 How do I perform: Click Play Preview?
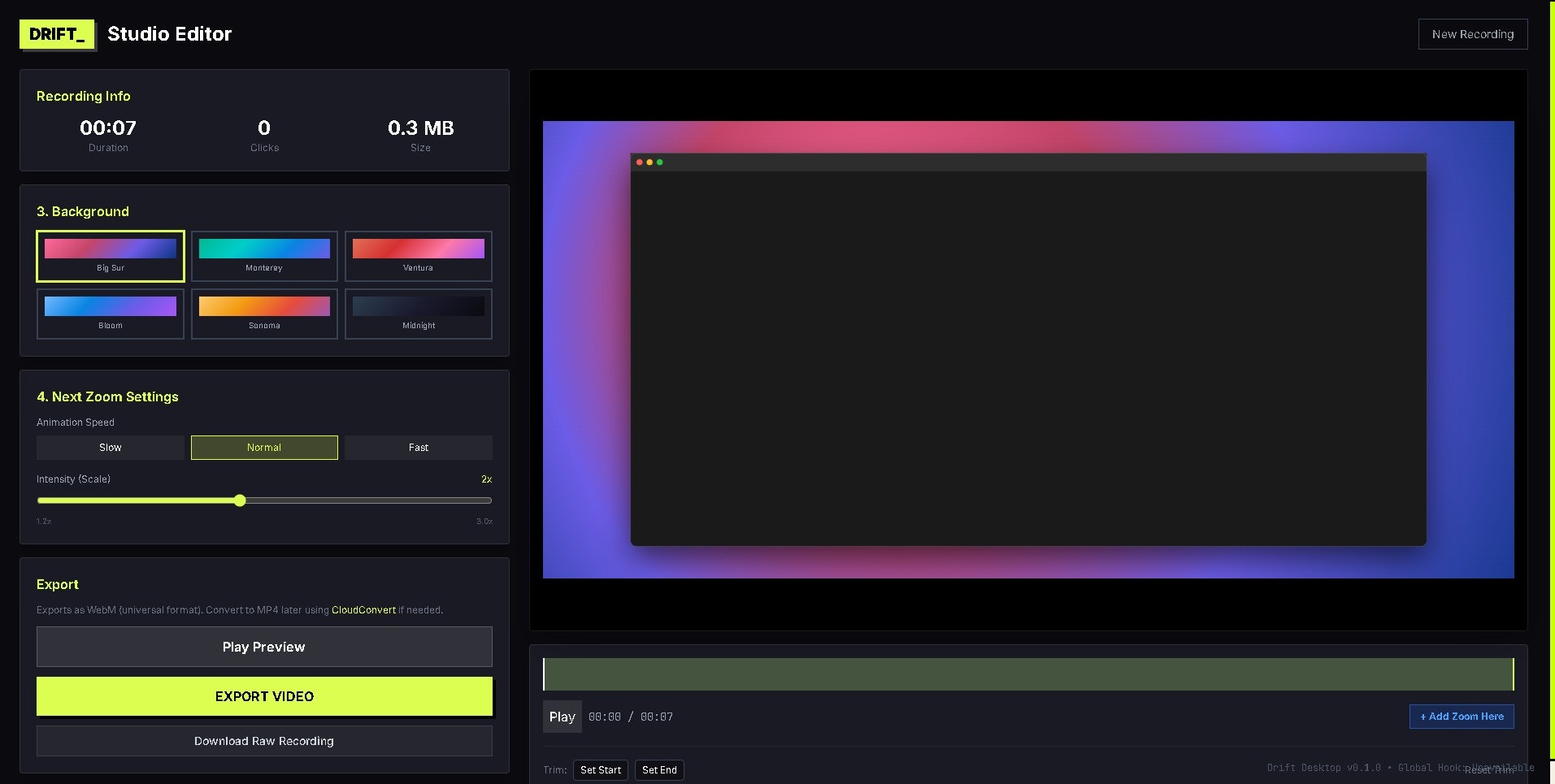click(x=263, y=647)
